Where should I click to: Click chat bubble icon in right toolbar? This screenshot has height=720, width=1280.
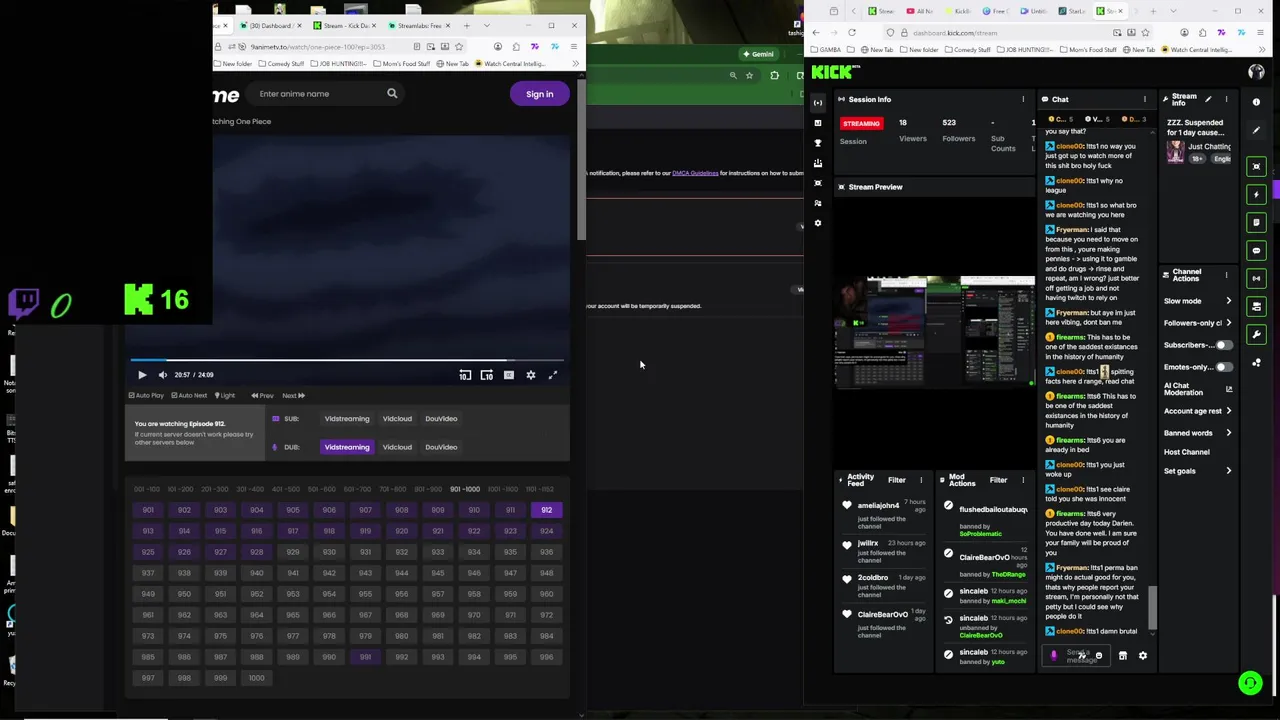click(x=1257, y=251)
